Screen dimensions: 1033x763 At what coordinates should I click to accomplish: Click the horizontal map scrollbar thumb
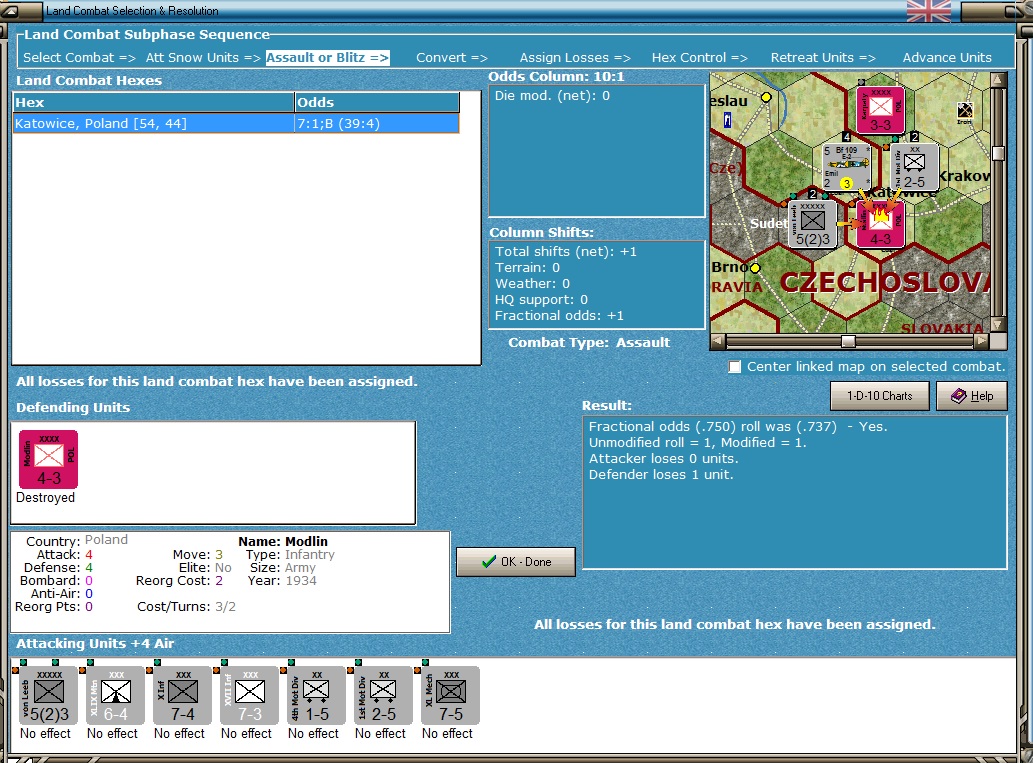[849, 341]
